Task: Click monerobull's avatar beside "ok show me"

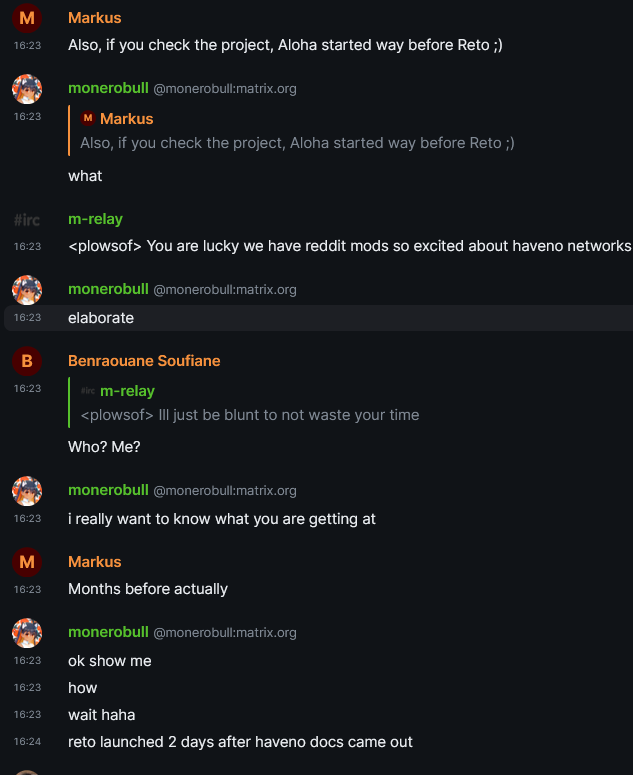Action: (x=27, y=633)
